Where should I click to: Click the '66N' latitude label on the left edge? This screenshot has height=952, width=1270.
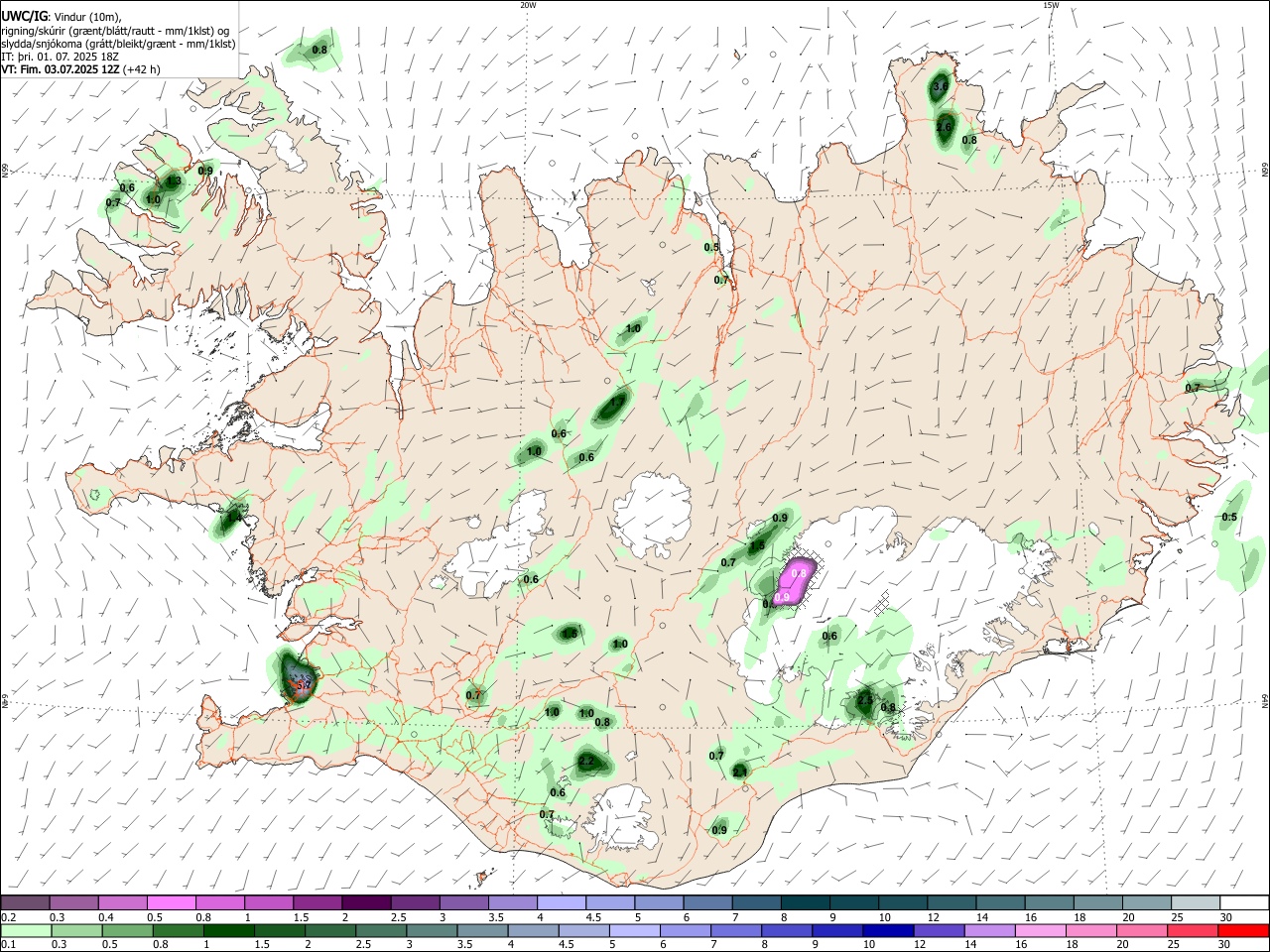5,171
